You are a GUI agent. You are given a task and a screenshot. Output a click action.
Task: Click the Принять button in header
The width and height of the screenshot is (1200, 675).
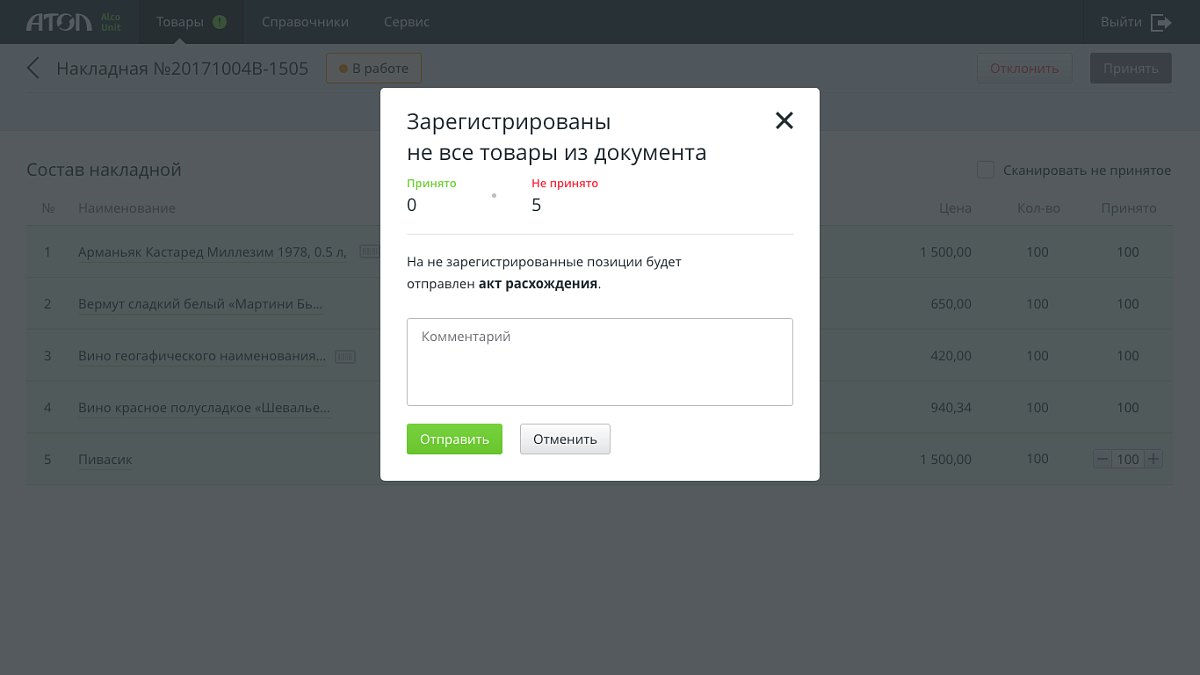coord(1130,69)
